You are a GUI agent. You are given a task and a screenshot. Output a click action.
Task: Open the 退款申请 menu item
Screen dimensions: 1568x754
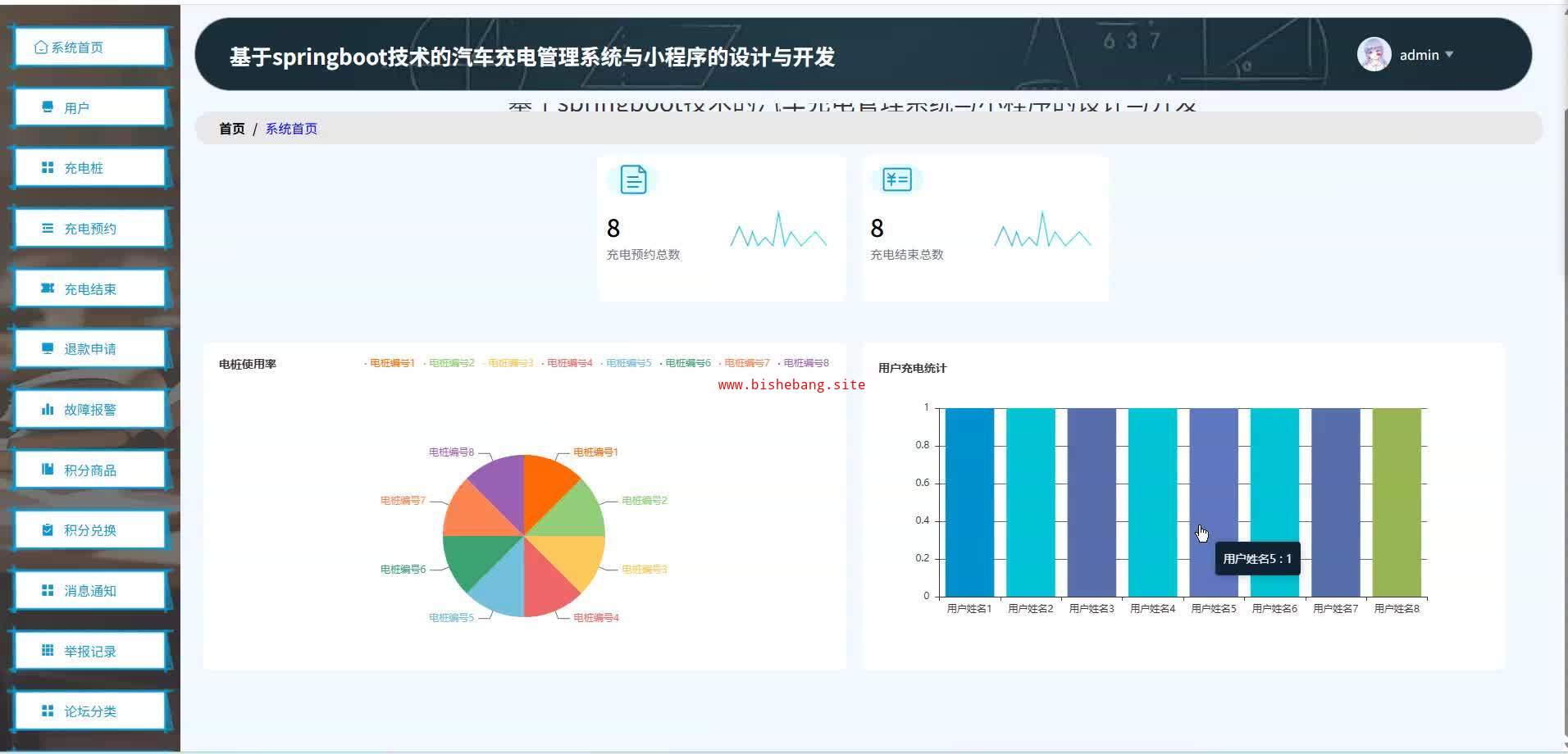coord(89,349)
